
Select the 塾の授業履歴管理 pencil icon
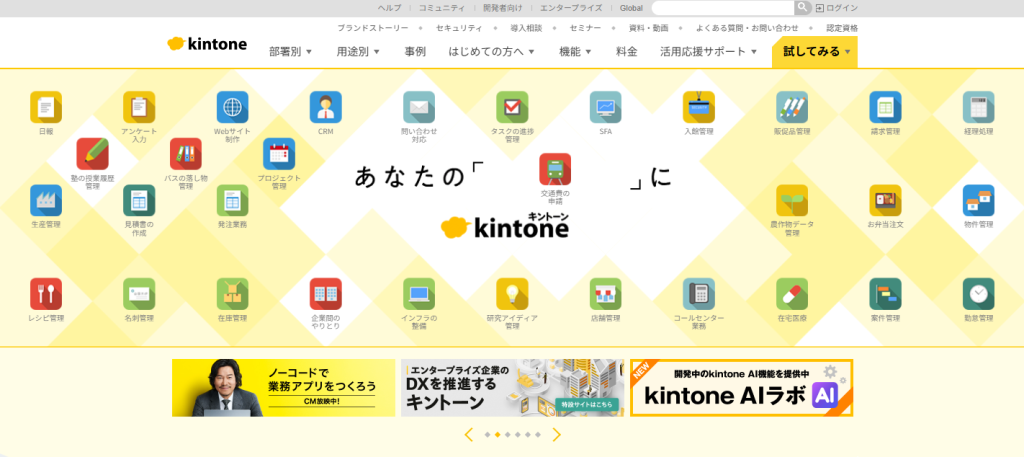93,154
